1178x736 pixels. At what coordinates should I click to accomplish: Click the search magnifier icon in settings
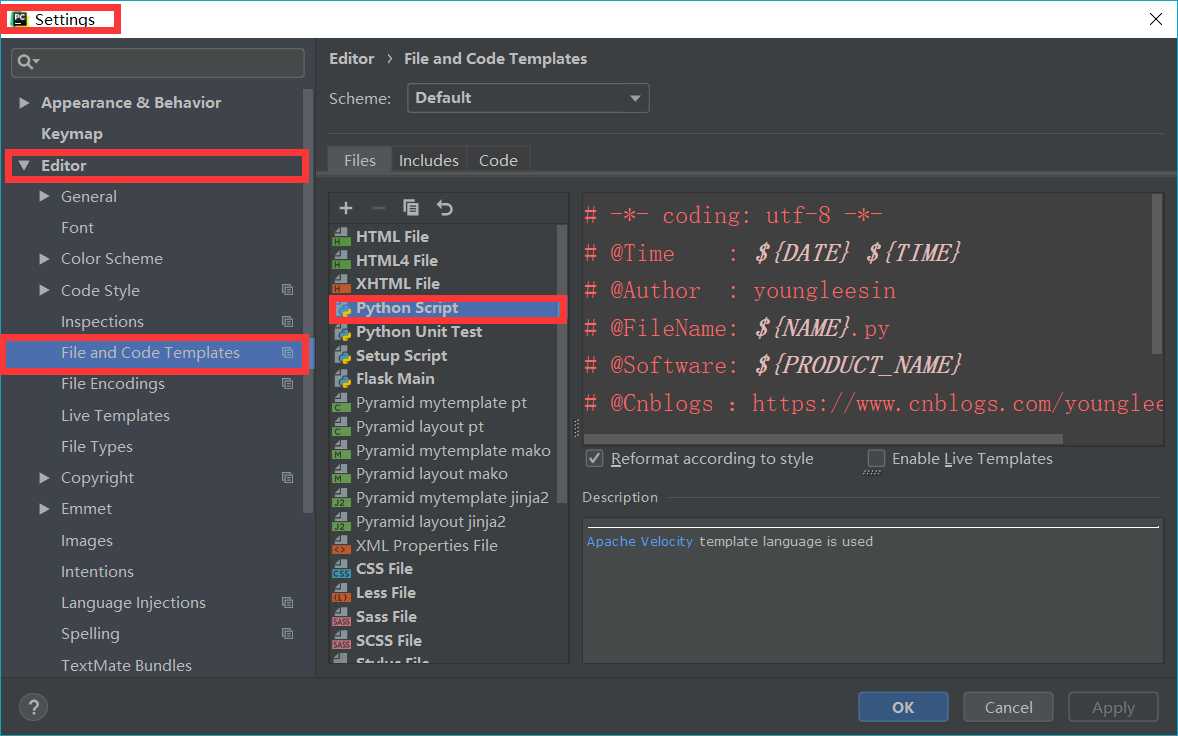[x=26, y=62]
